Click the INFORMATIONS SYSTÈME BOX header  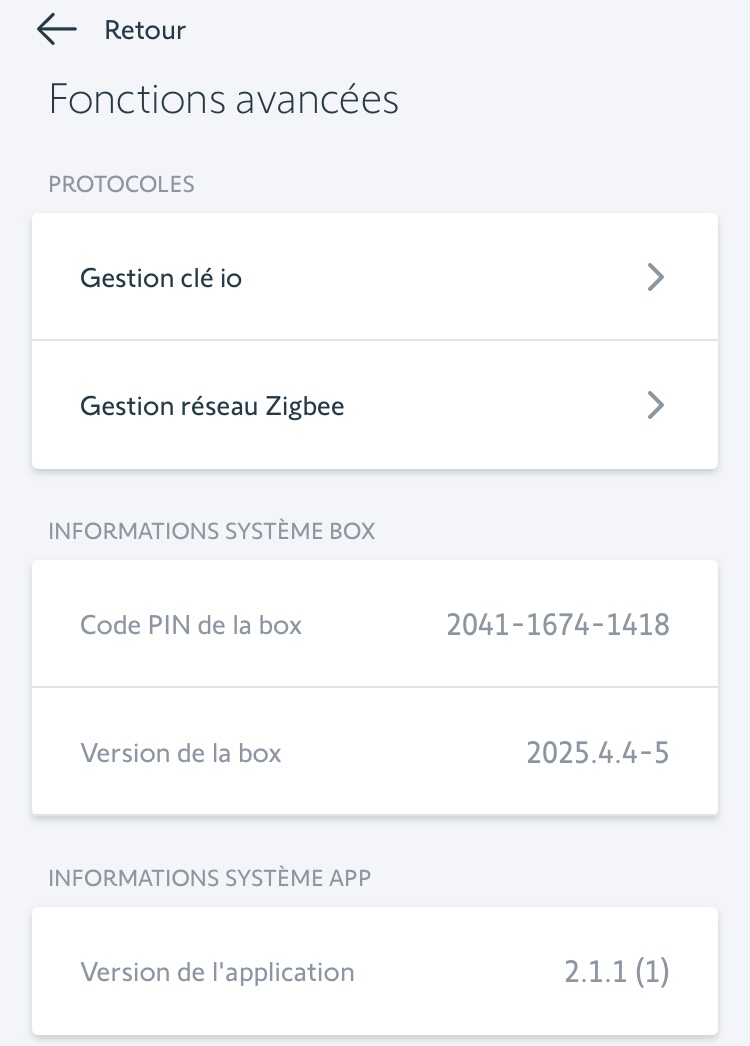pos(212,531)
